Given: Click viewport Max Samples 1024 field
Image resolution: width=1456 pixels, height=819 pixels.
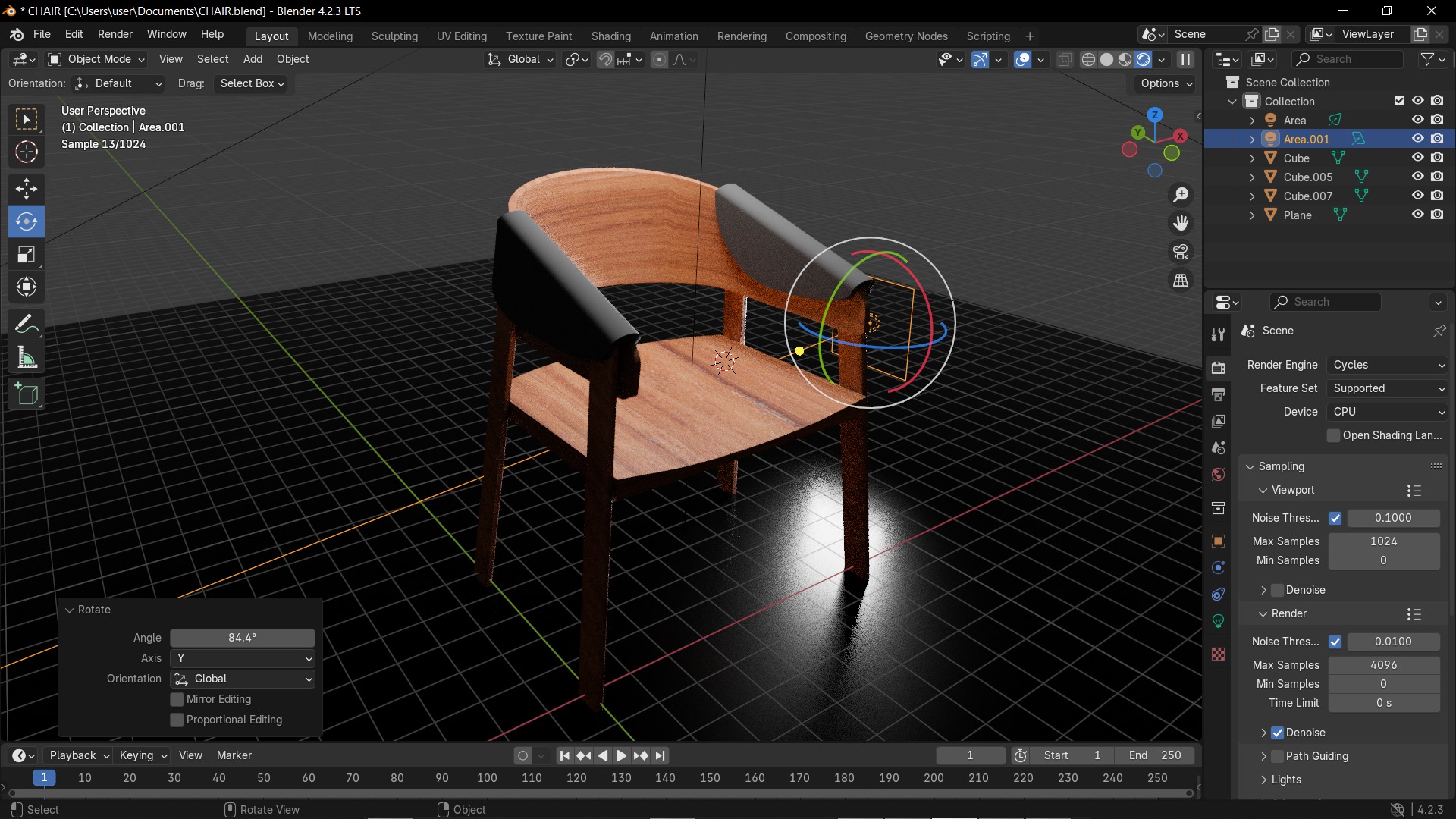Looking at the screenshot, I should (x=1384, y=541).
